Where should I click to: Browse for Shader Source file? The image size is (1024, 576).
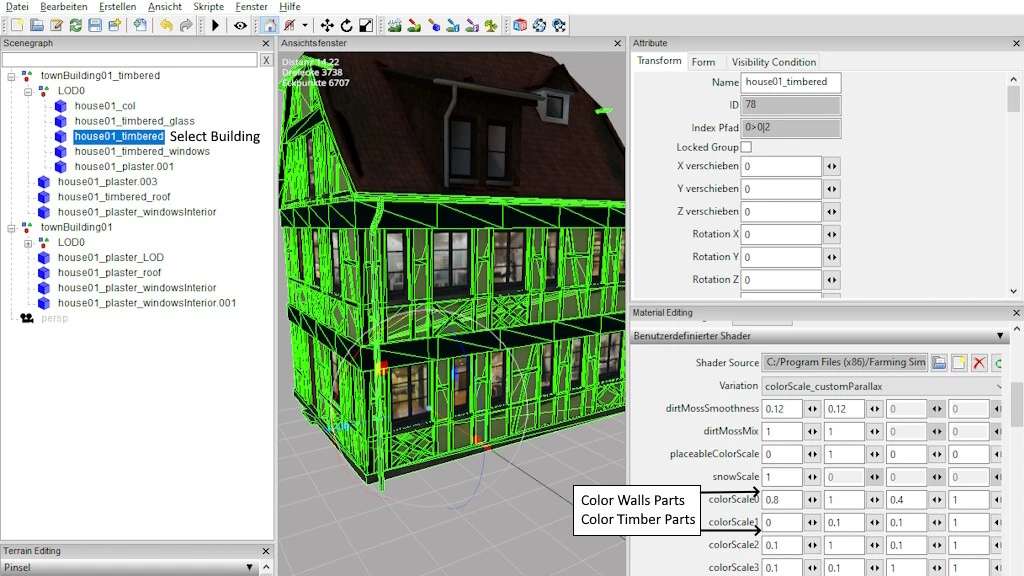(x=939, y=362)
